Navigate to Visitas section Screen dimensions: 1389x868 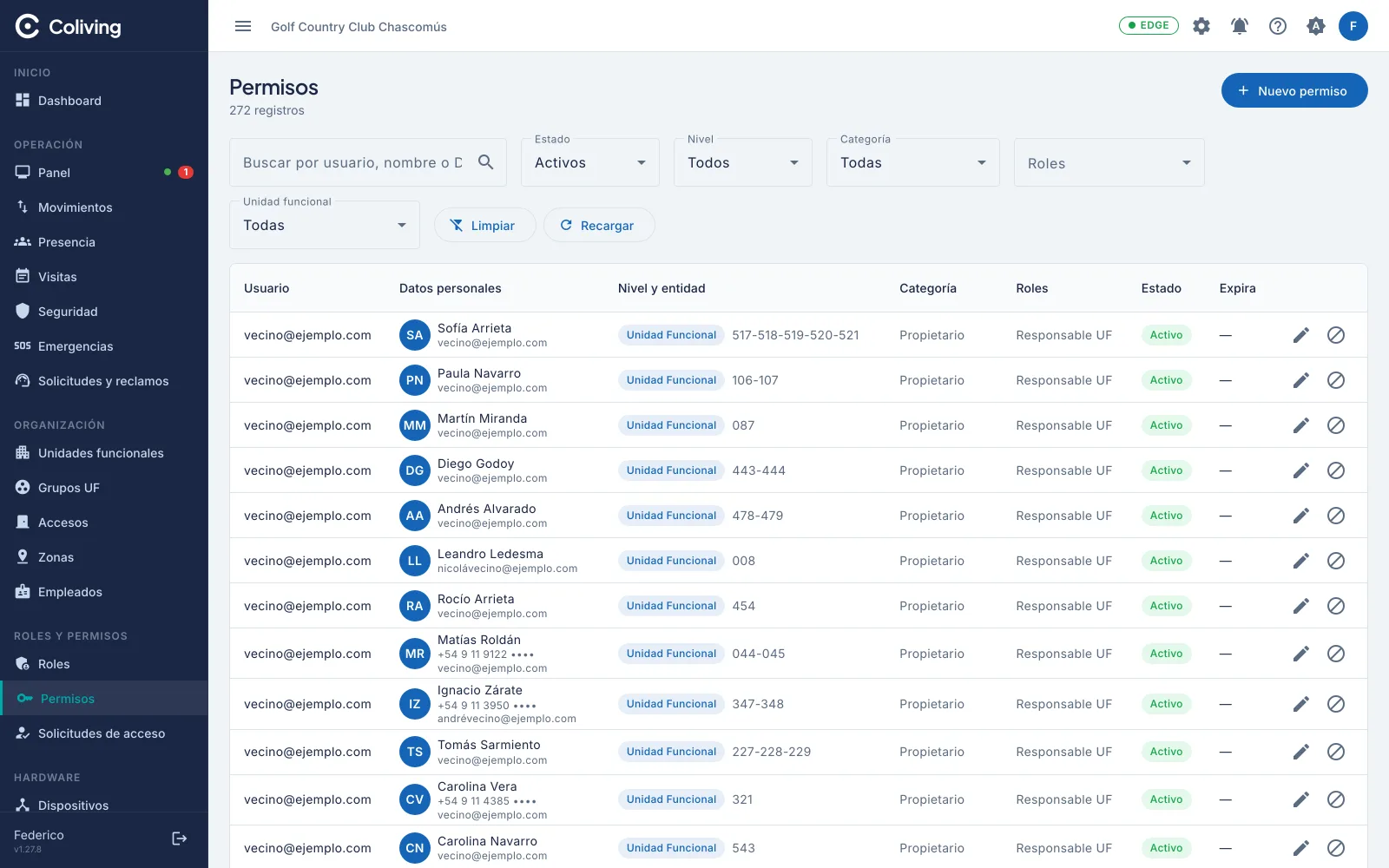(104, 277)
